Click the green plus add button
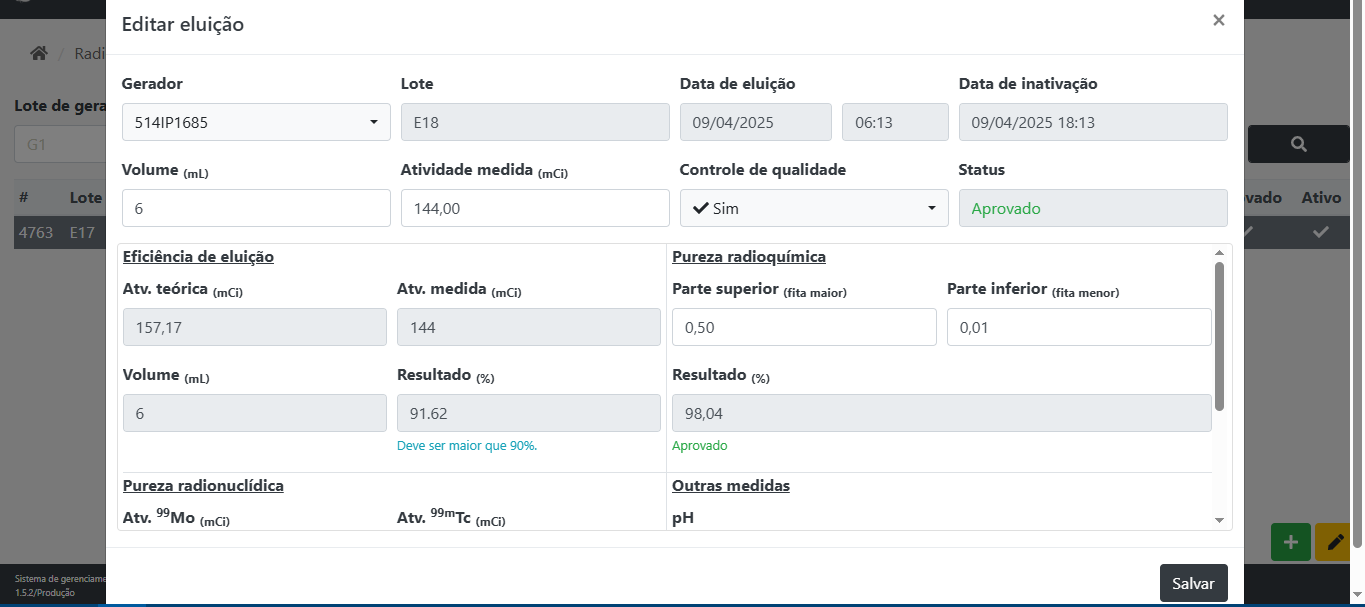1365x607 pixels. point(1290,542)
